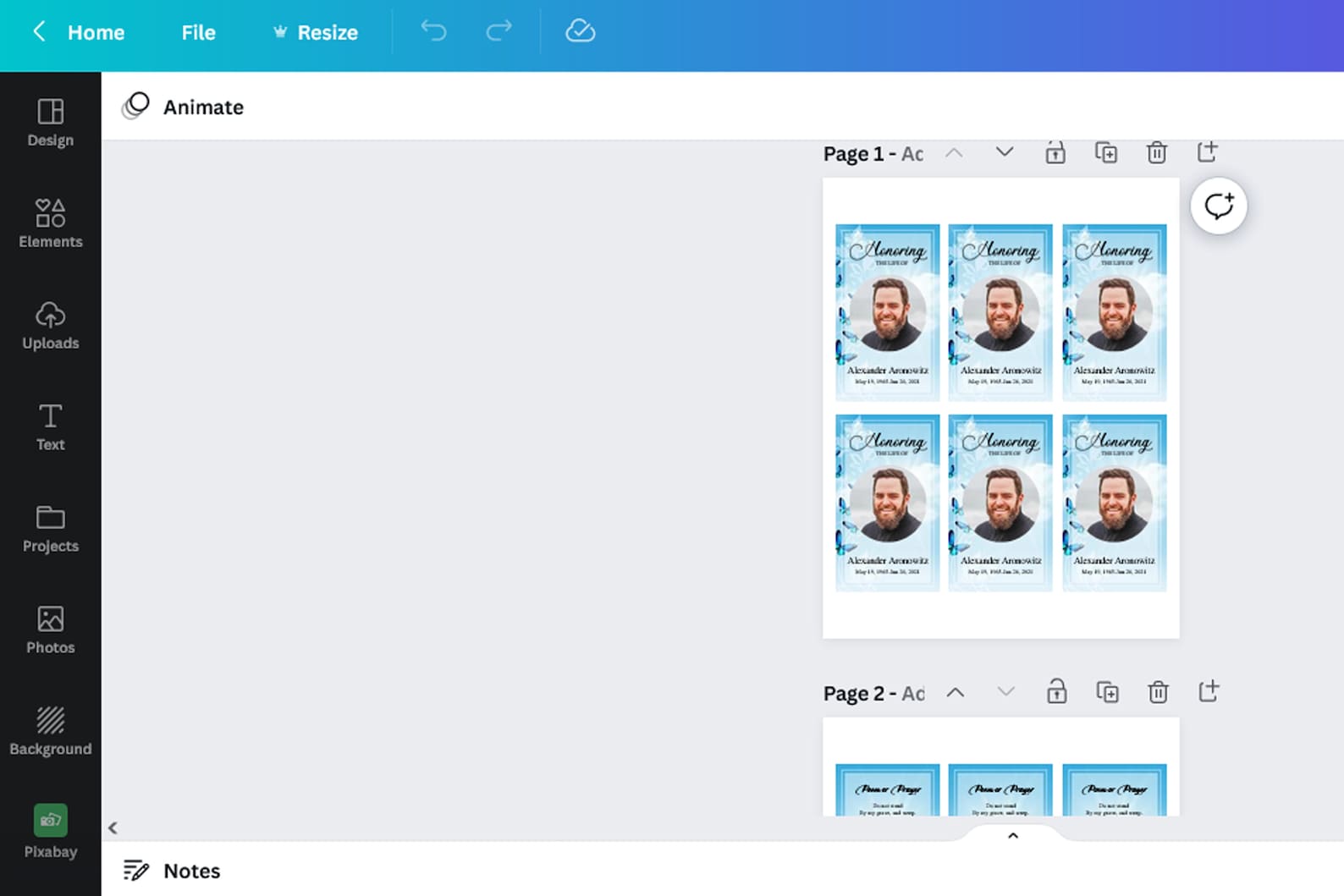Open the Resize menu

[x=316, y=33]
